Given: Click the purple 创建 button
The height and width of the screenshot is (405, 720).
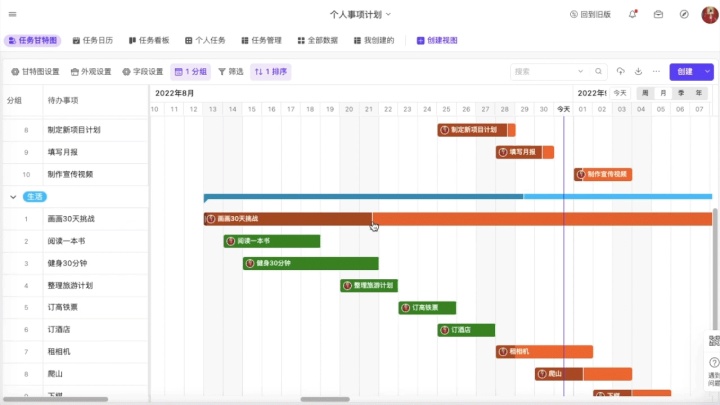Looking at the screenshot, I should [685, 72].
